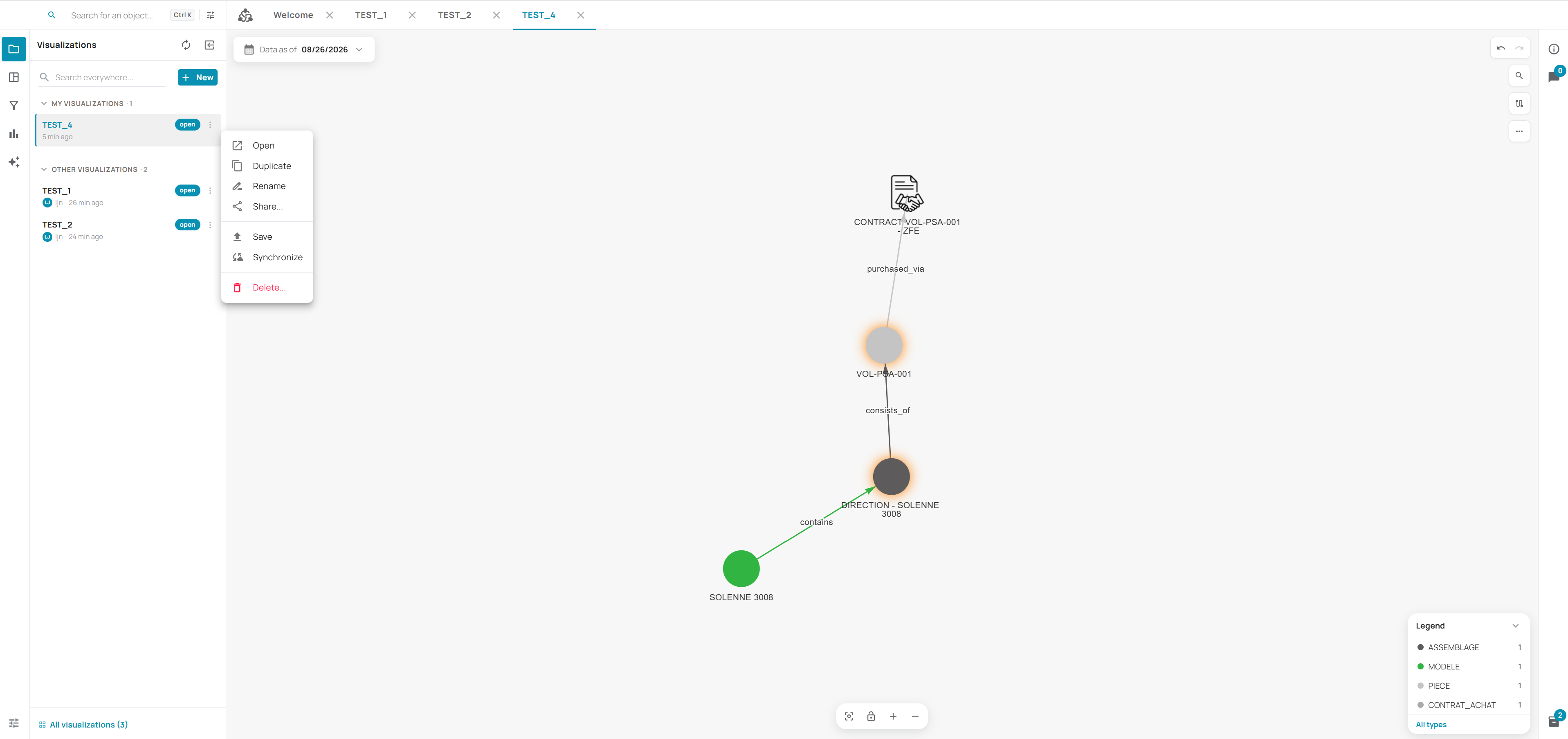Open the more options ellipsis on canvas
The height and width of the screenshot is (739, 1568).
[1519, 132]
